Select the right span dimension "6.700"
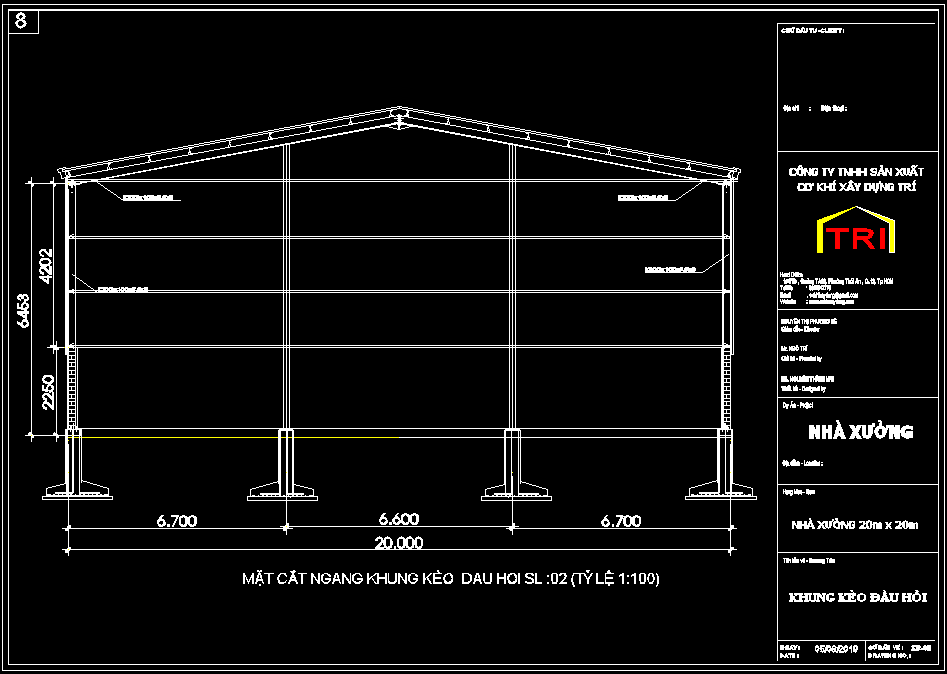Image resolution: width=947 pixels, height=674 pixels. 620,520
